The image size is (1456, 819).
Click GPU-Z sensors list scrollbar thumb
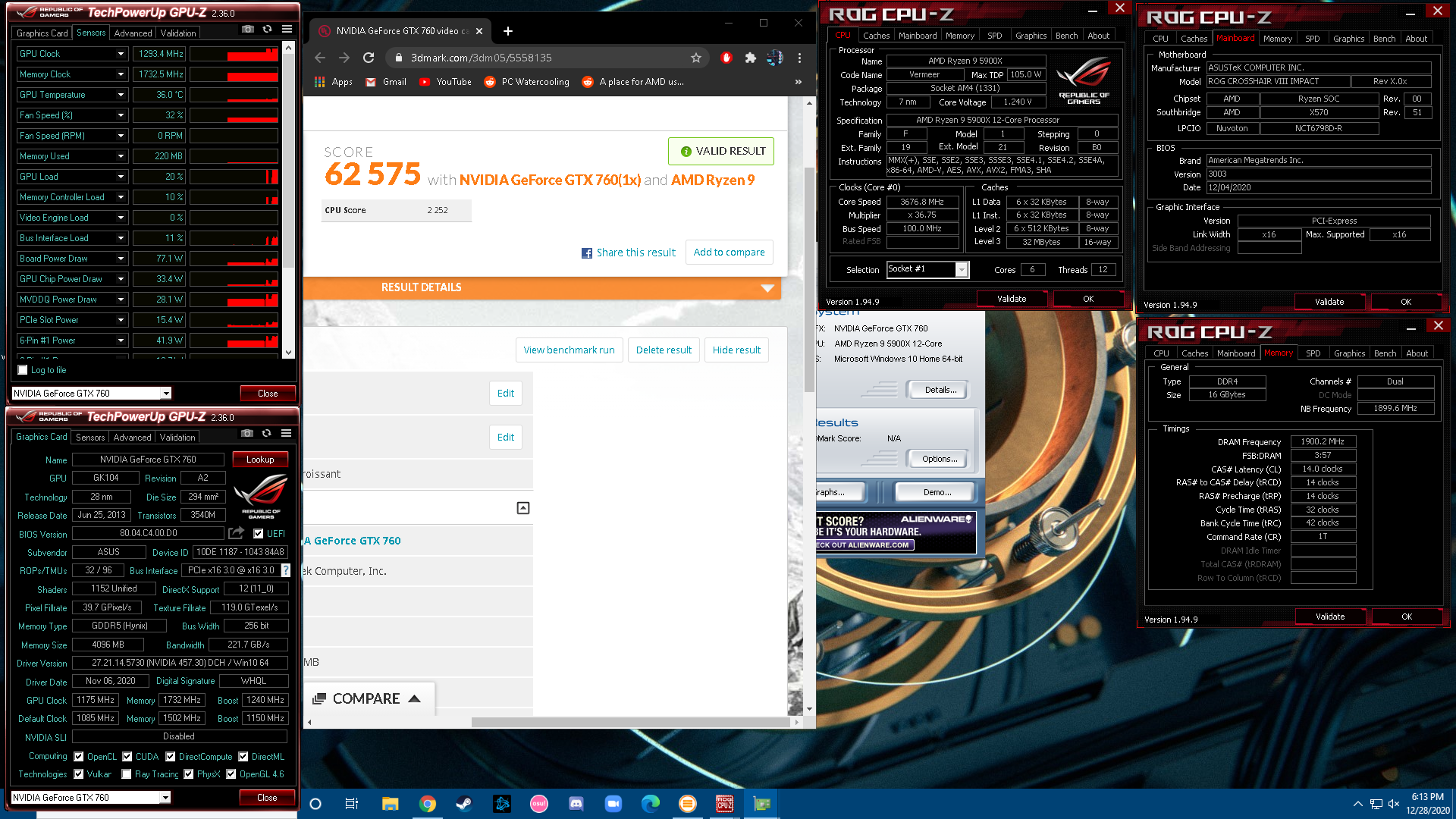(x=288, y=159)
